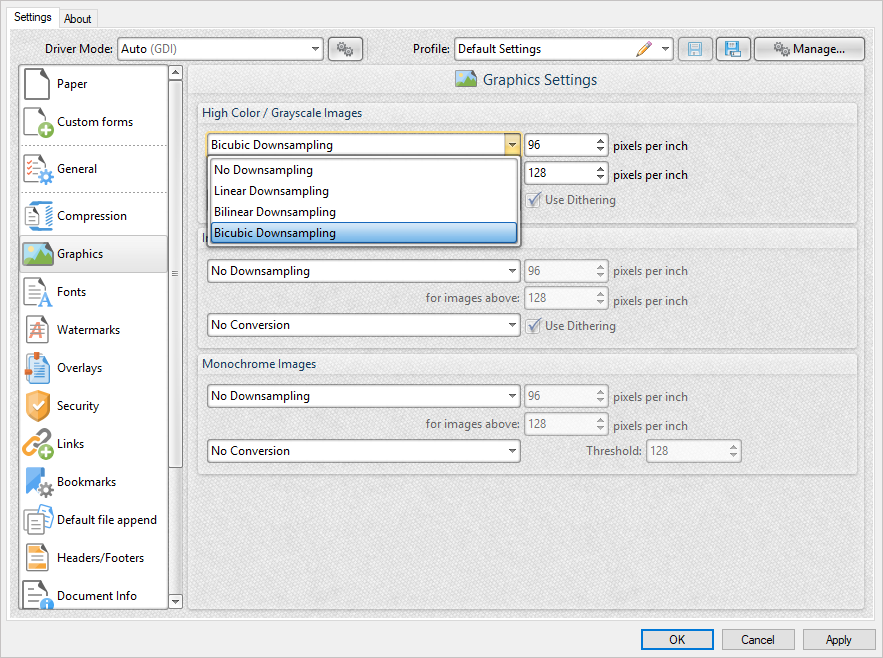Open the second section downsampling dropdown
The height and width of the screenshot is (658, 883).
coord(363,271)
